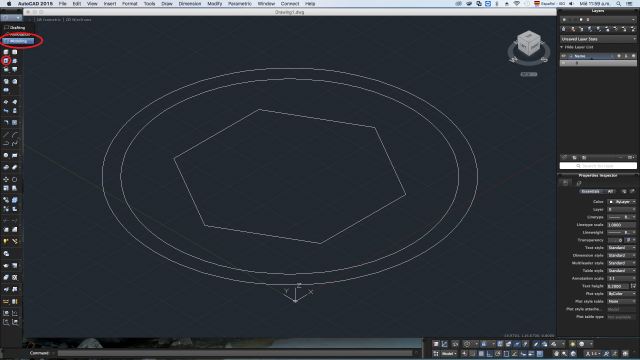Choose the Drafting workspace option

18,27
